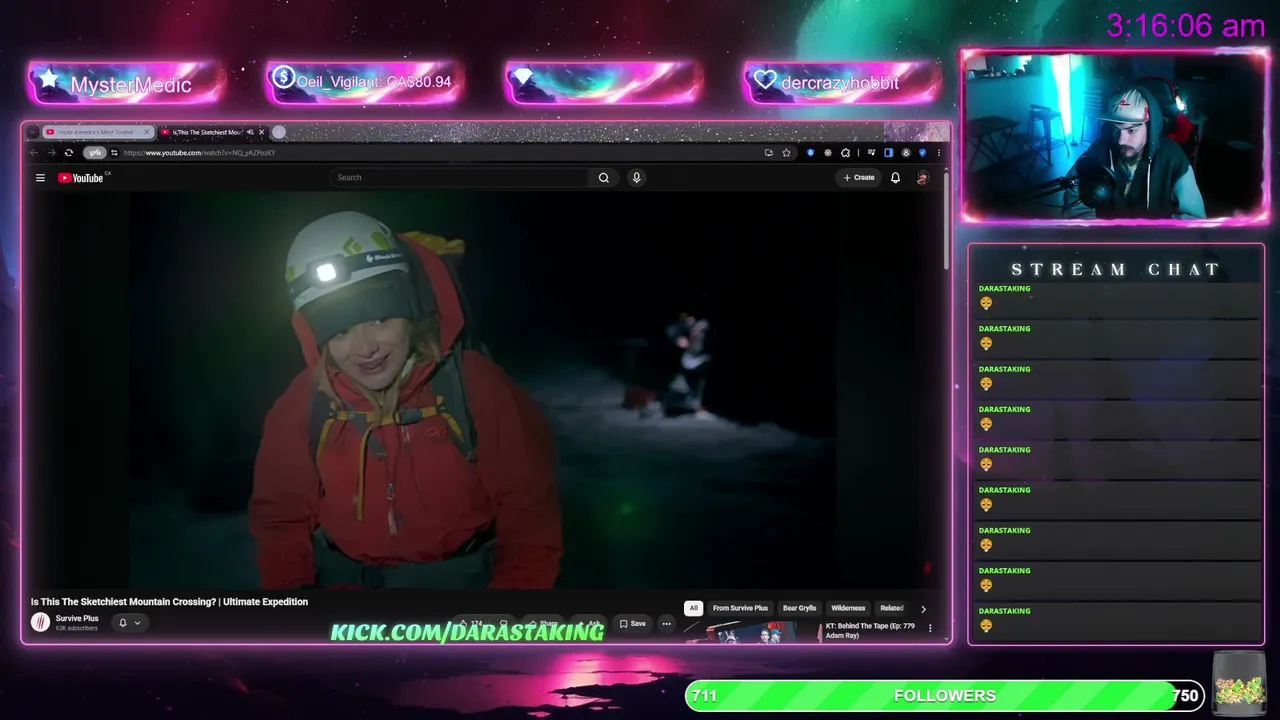Select the Wilderness filter chip
Viewport: 1280px width, 720px height.
tap(848, 608)
